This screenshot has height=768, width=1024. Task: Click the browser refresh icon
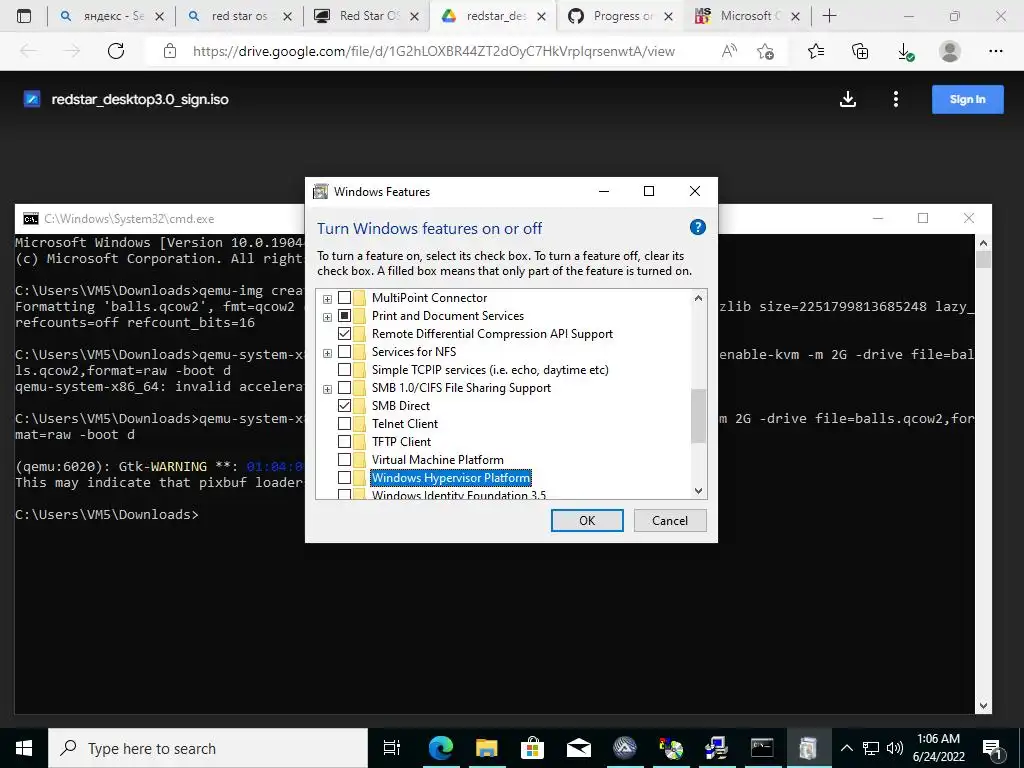(116, 51)
